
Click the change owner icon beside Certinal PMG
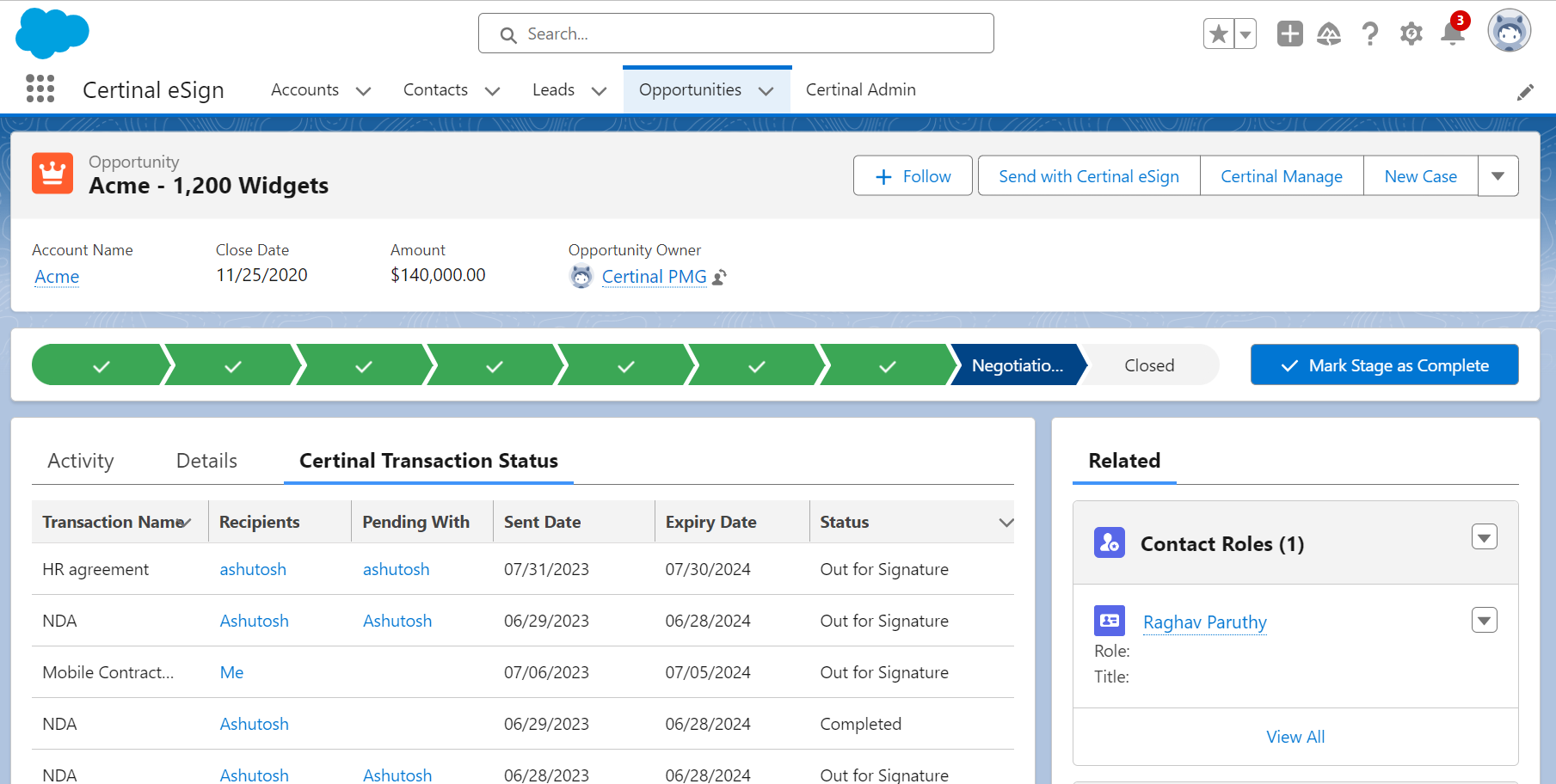tap(720, 277)
